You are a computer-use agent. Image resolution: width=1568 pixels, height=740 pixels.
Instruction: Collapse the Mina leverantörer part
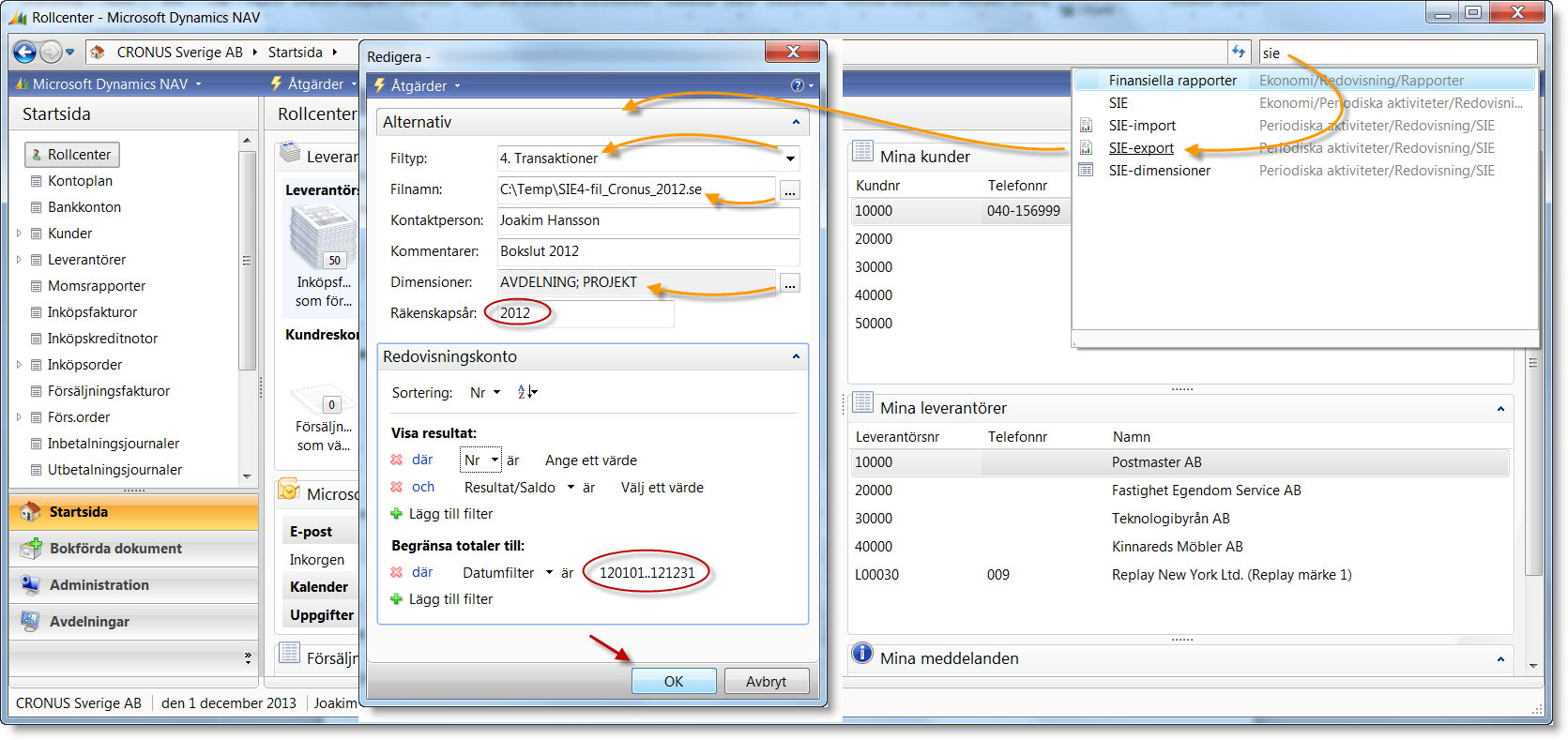coord(1500,409)
